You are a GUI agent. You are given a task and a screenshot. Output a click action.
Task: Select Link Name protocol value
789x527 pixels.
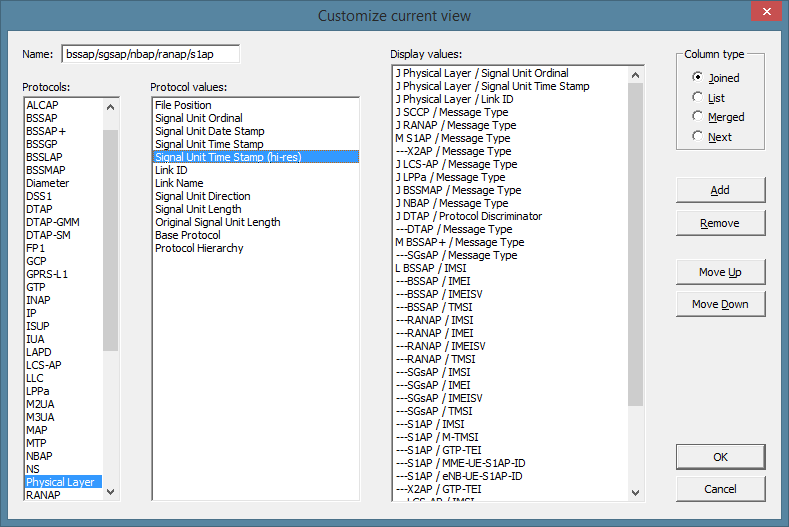click(256, 183)
